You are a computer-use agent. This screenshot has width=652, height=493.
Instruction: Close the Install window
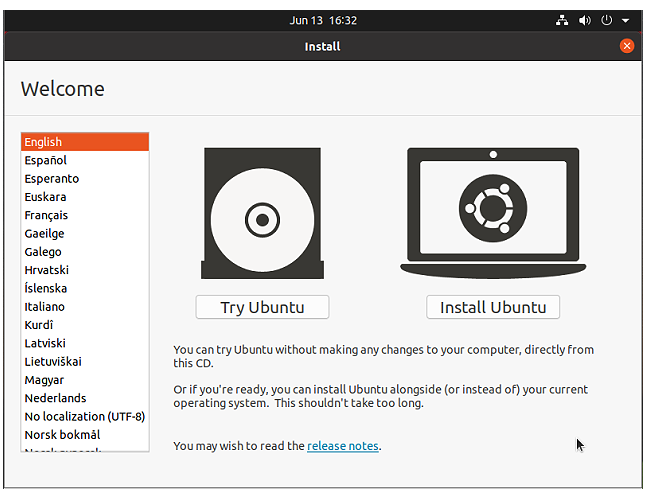pyautogui.click(x=627, y=46)
